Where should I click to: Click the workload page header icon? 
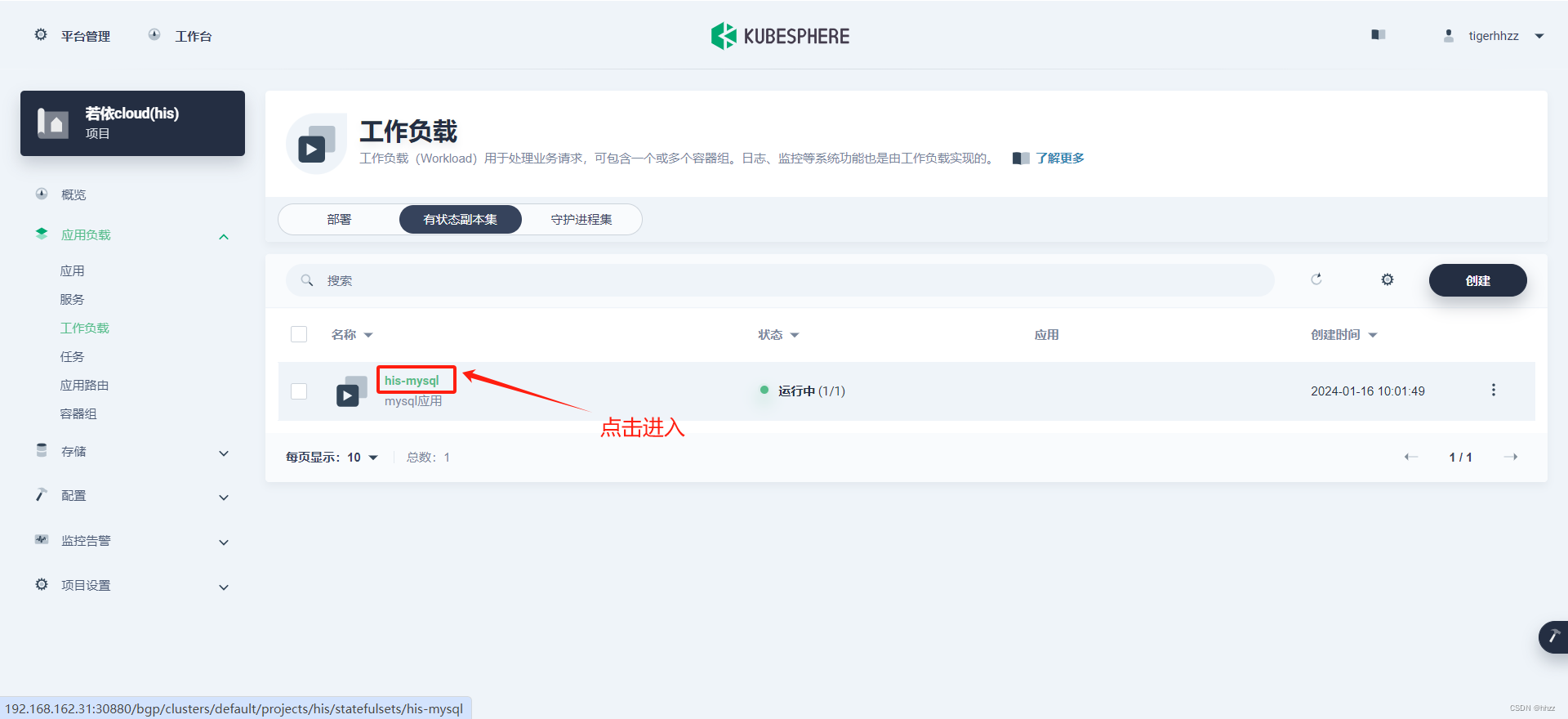[317, 144]
